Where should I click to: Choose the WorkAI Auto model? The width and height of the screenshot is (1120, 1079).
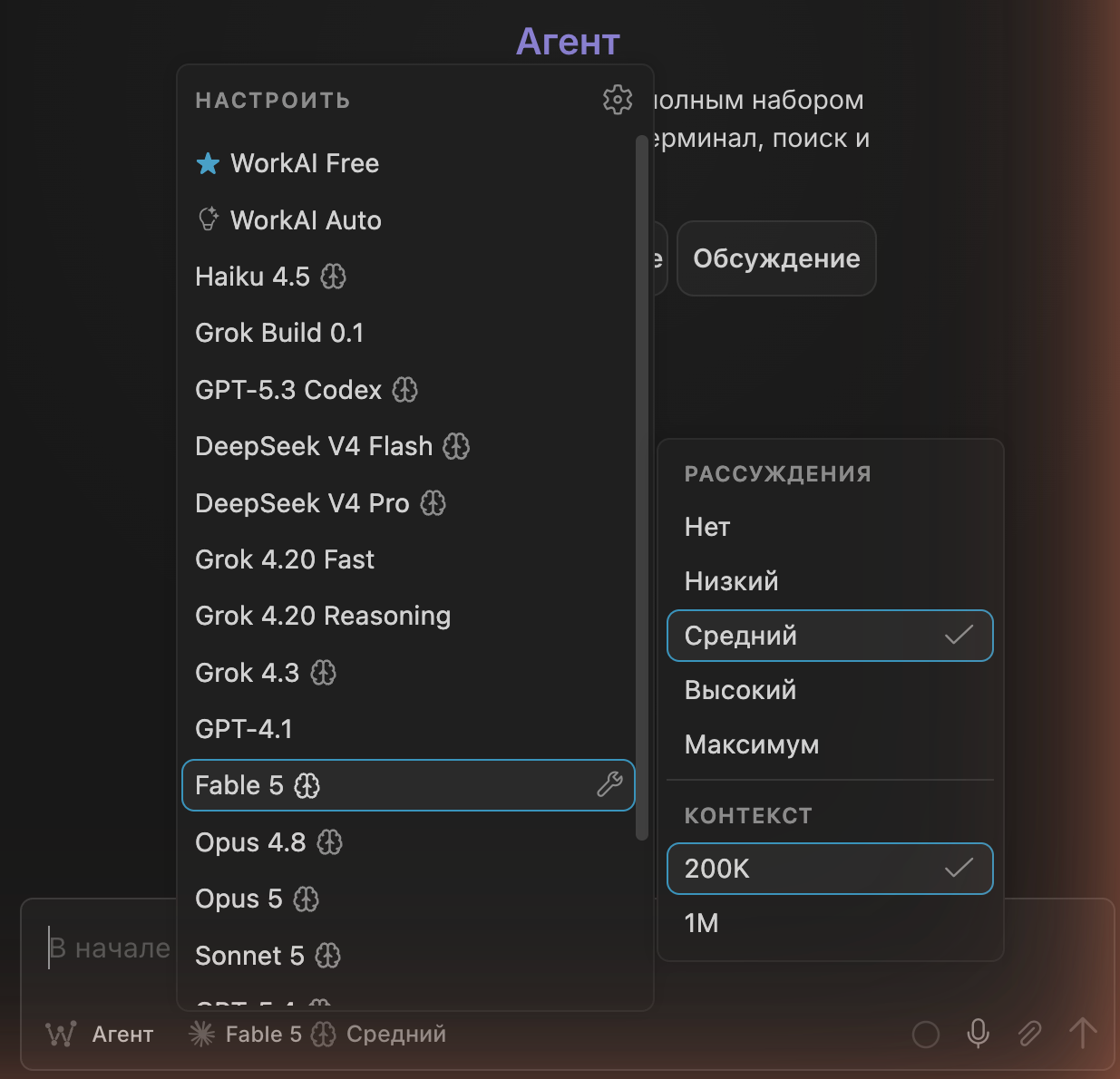point(408,219)
